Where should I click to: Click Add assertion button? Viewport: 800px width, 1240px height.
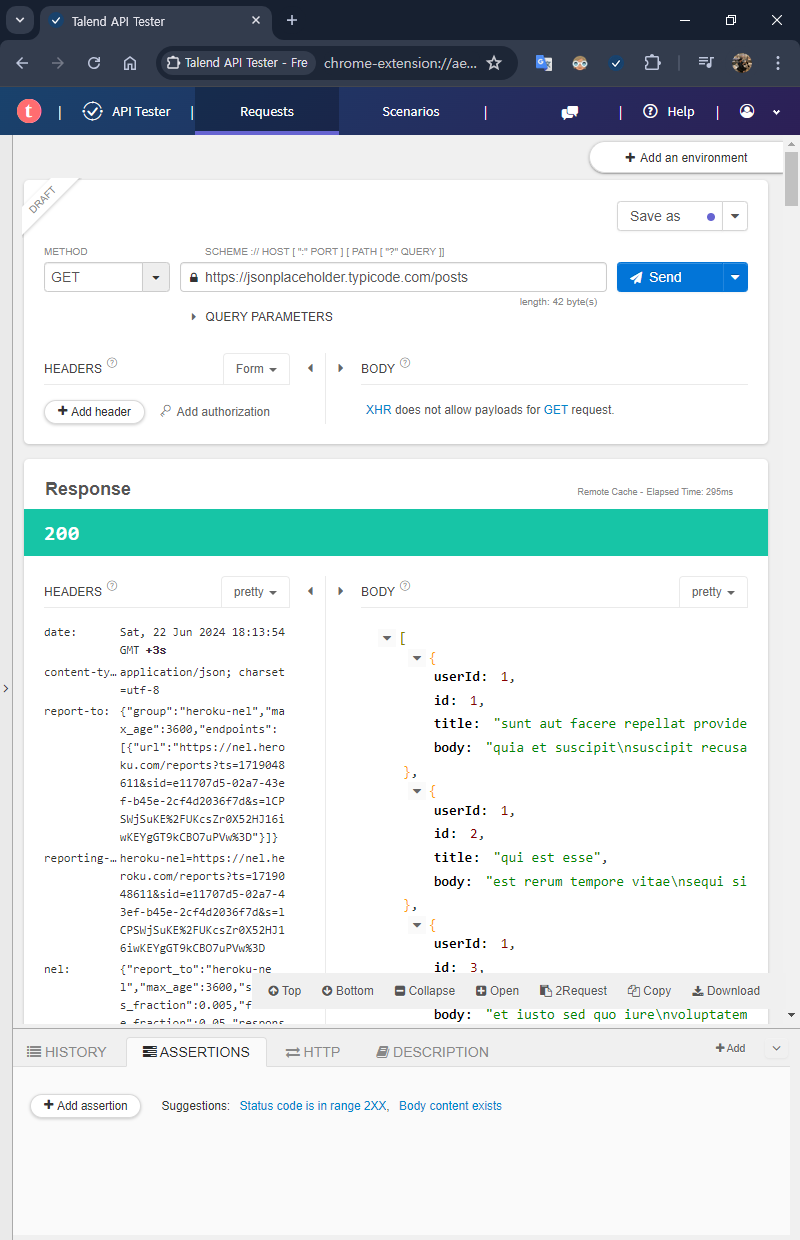(x=86, y=1106)
